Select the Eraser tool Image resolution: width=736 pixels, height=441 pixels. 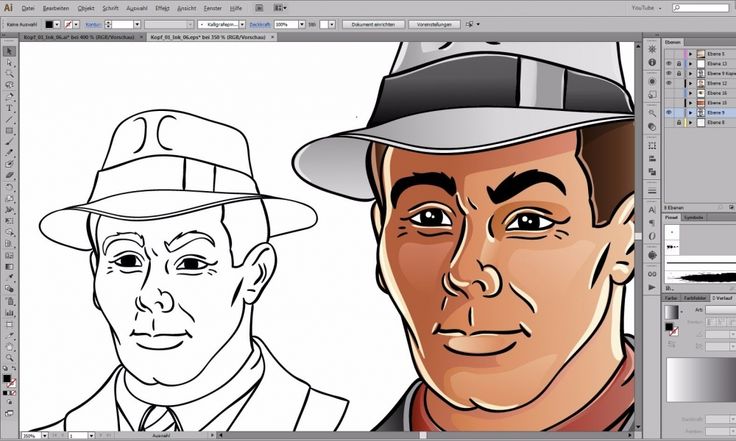pos(9,175)
